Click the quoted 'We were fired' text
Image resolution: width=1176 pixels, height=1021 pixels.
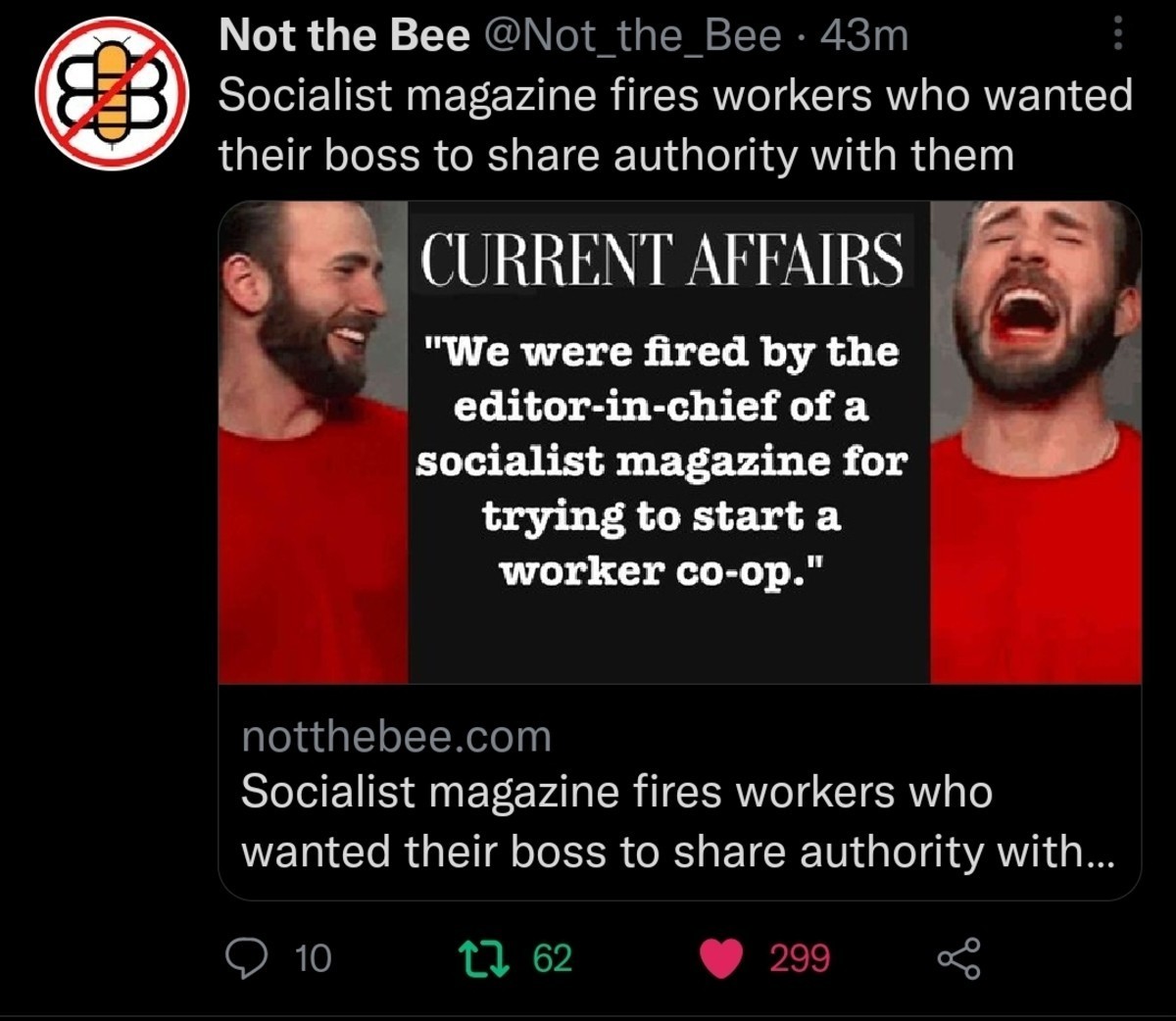[661, 462]
